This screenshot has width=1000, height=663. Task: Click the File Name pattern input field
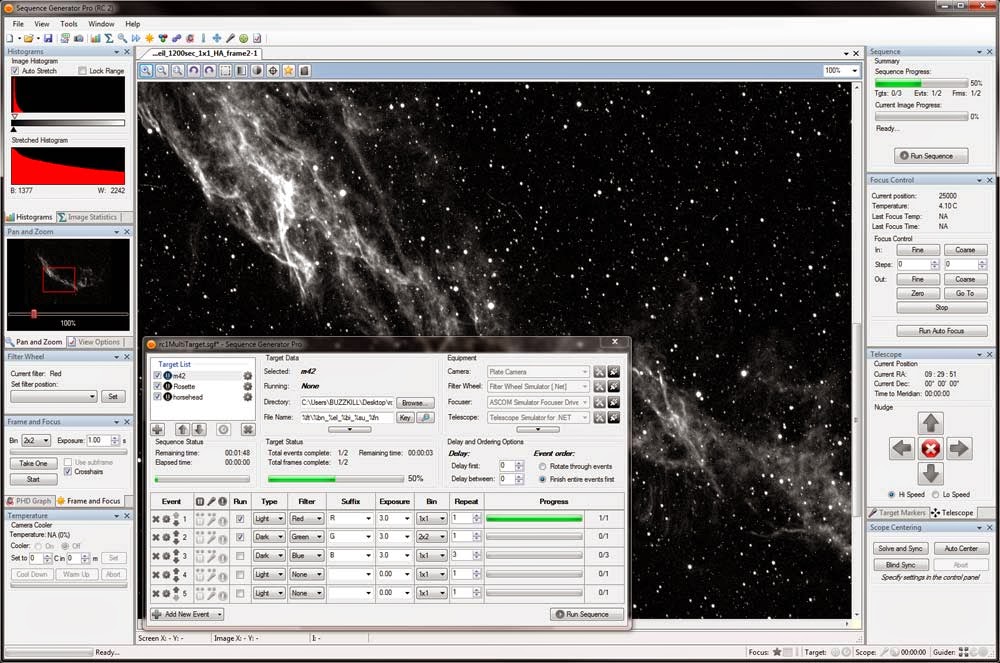coord(348,417)
